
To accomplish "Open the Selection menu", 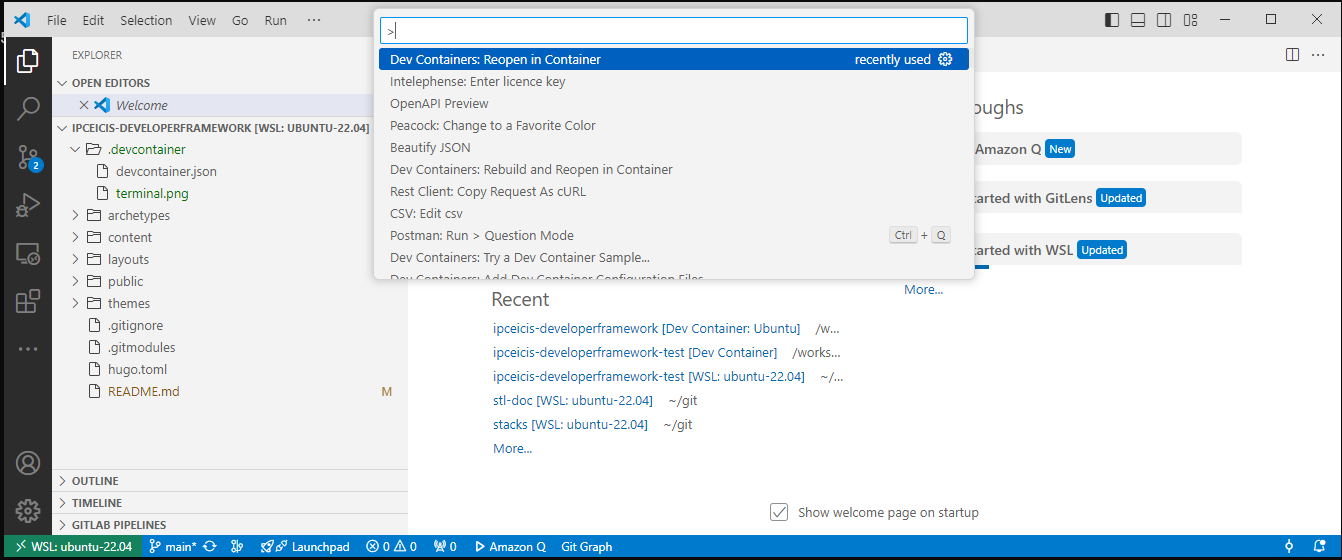I will [x=146, y=20].
